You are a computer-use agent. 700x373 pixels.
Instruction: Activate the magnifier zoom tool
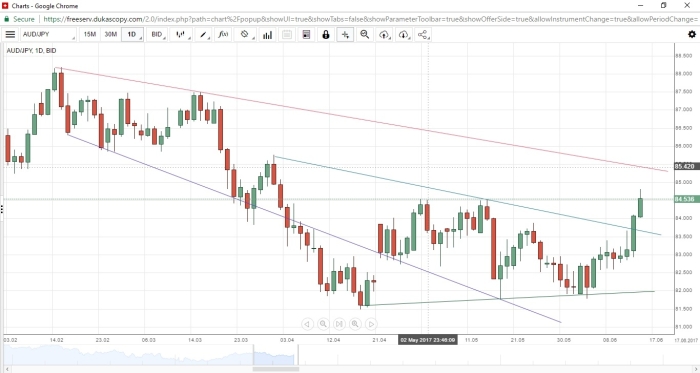pos(365,34)
